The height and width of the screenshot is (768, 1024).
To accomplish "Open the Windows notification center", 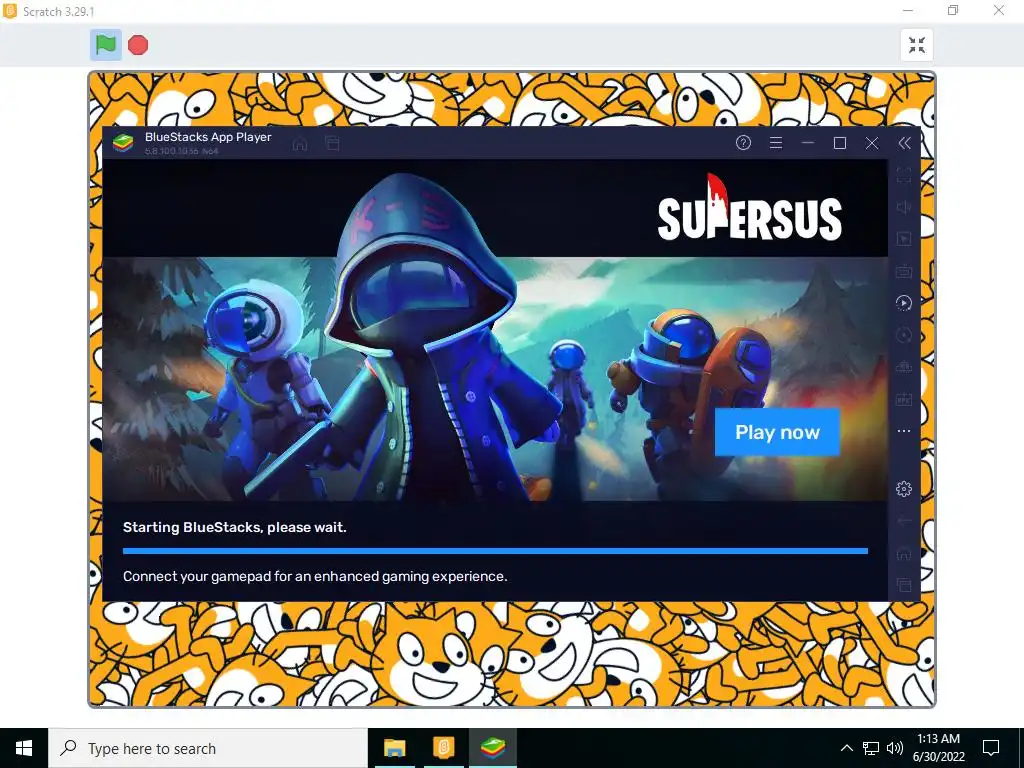I will pyautogui.click(x=991, y=748).
